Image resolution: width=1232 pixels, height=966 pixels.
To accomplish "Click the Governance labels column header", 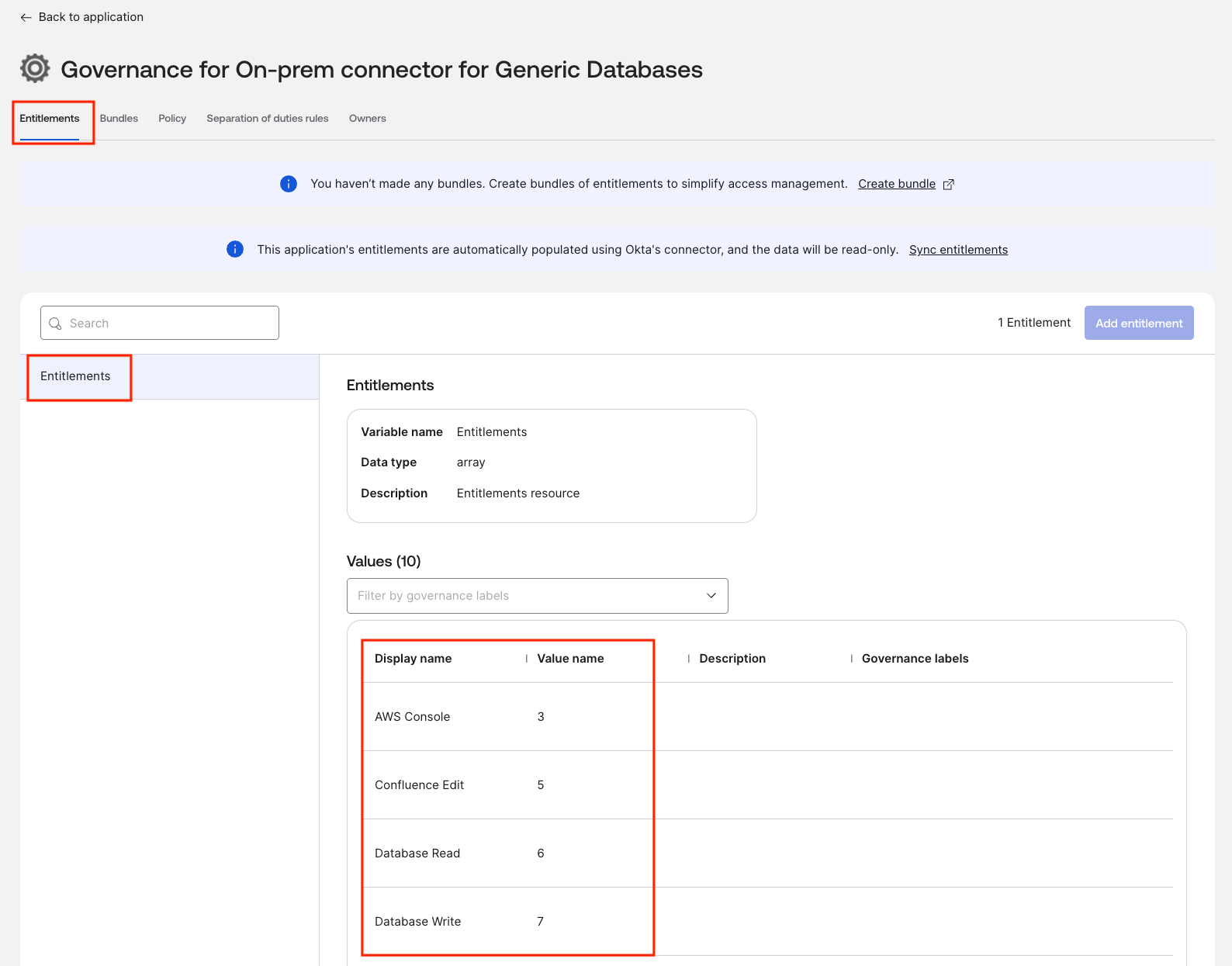I will [x=915, y=659].
